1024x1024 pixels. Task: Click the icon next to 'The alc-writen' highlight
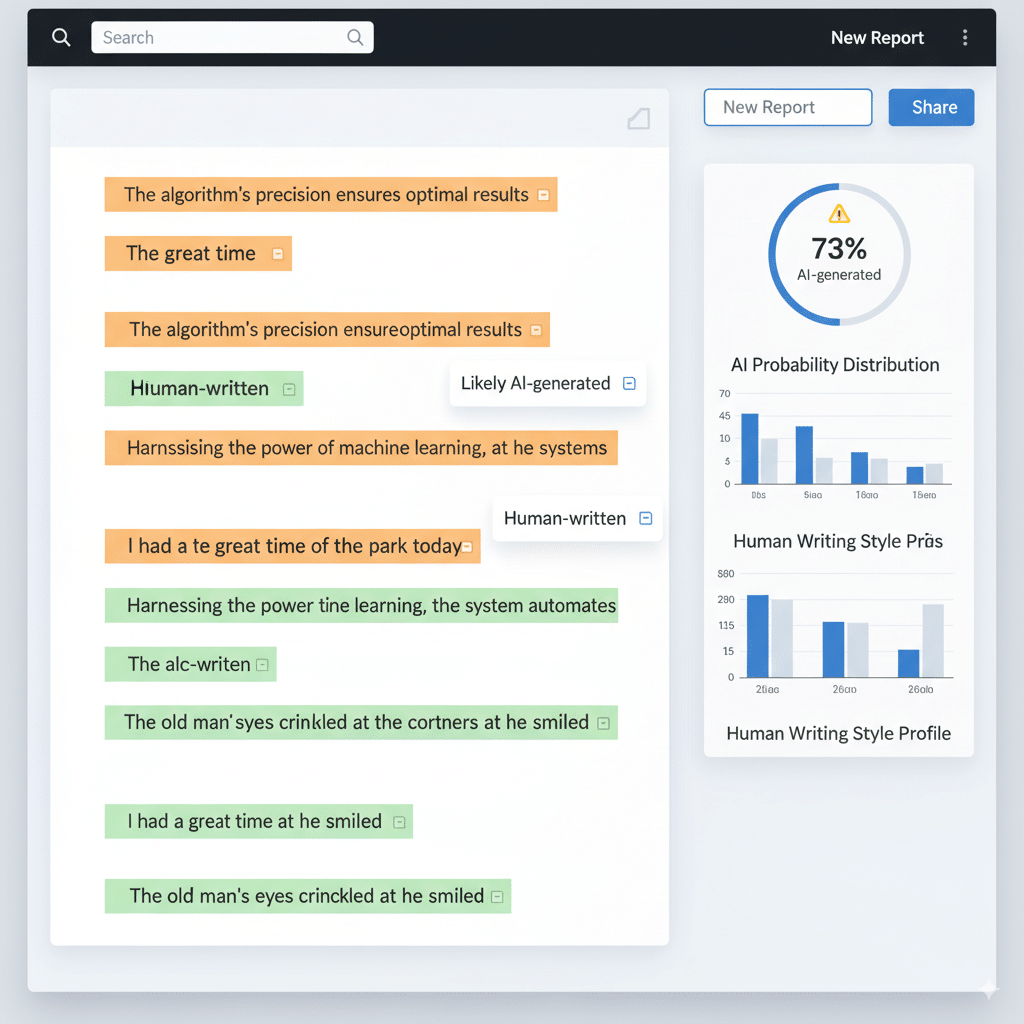point(263,664)
